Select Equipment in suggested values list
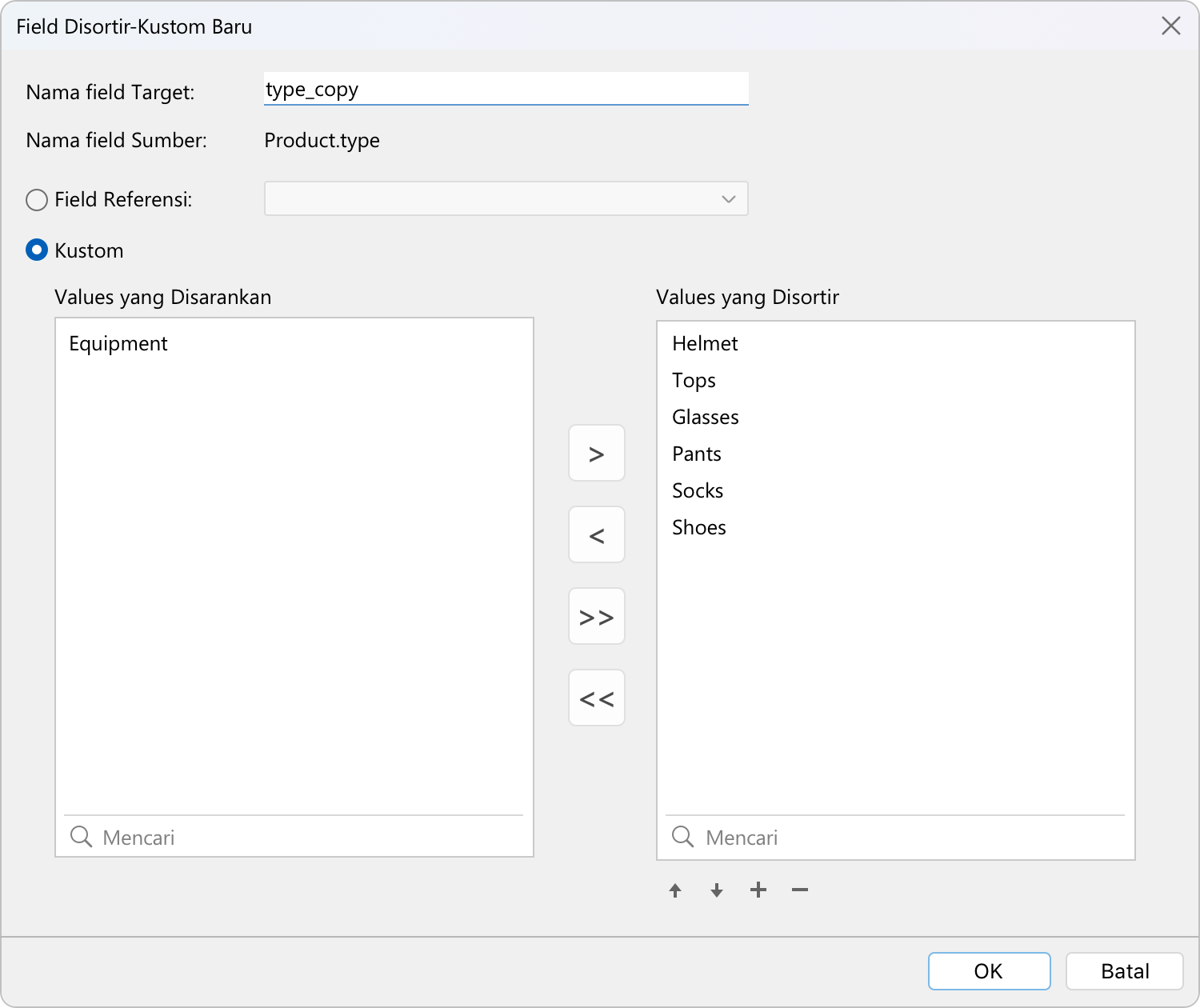1200x1008 pixels. point(118,344)
